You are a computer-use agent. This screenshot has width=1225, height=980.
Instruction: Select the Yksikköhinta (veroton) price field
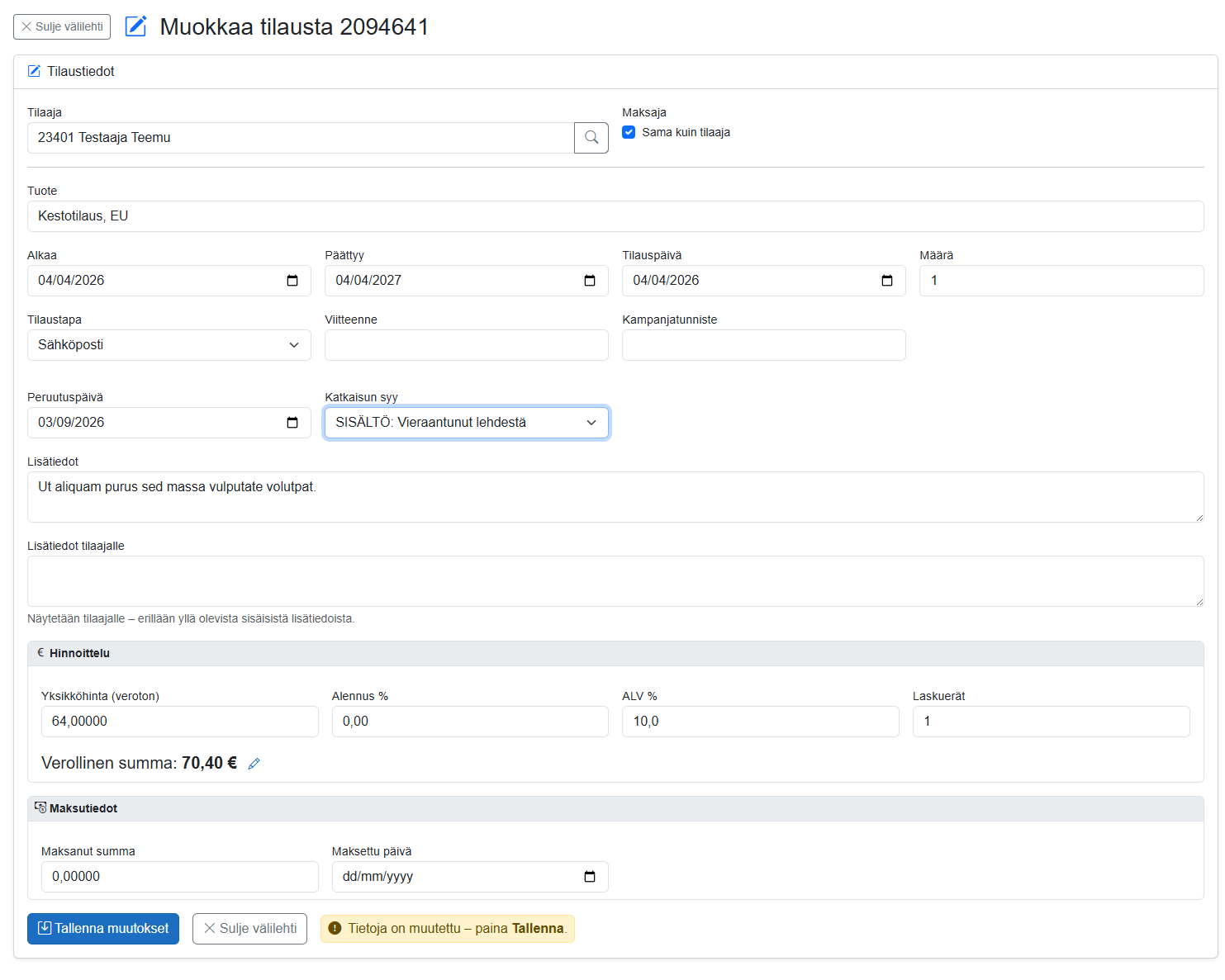point(180,722)
